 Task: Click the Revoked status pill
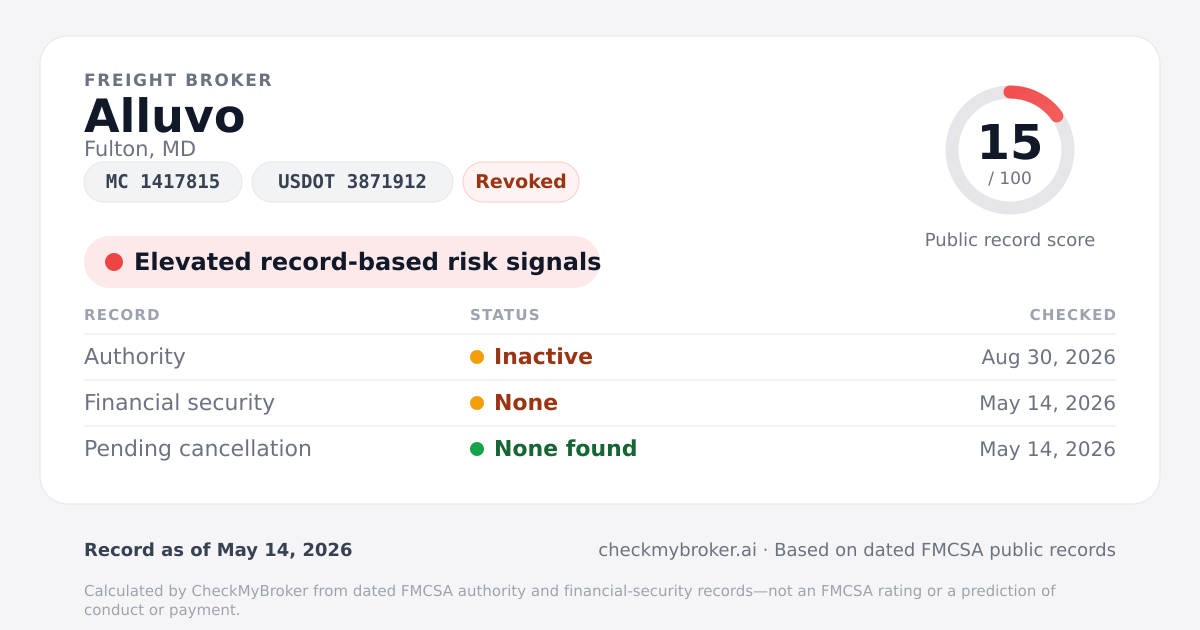521,182
